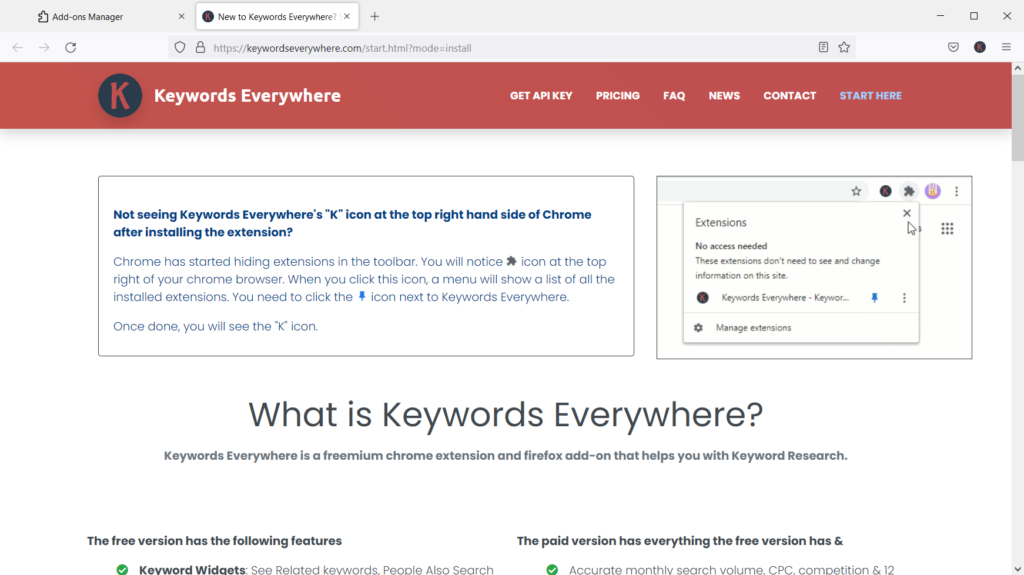Reload the current page

click(71, 47)
